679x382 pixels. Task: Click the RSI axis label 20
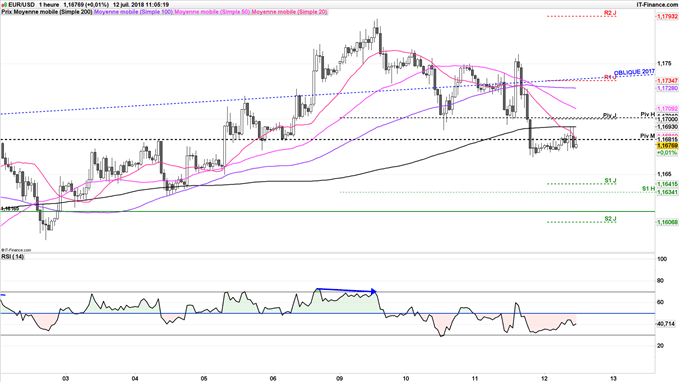coord(661,346)
